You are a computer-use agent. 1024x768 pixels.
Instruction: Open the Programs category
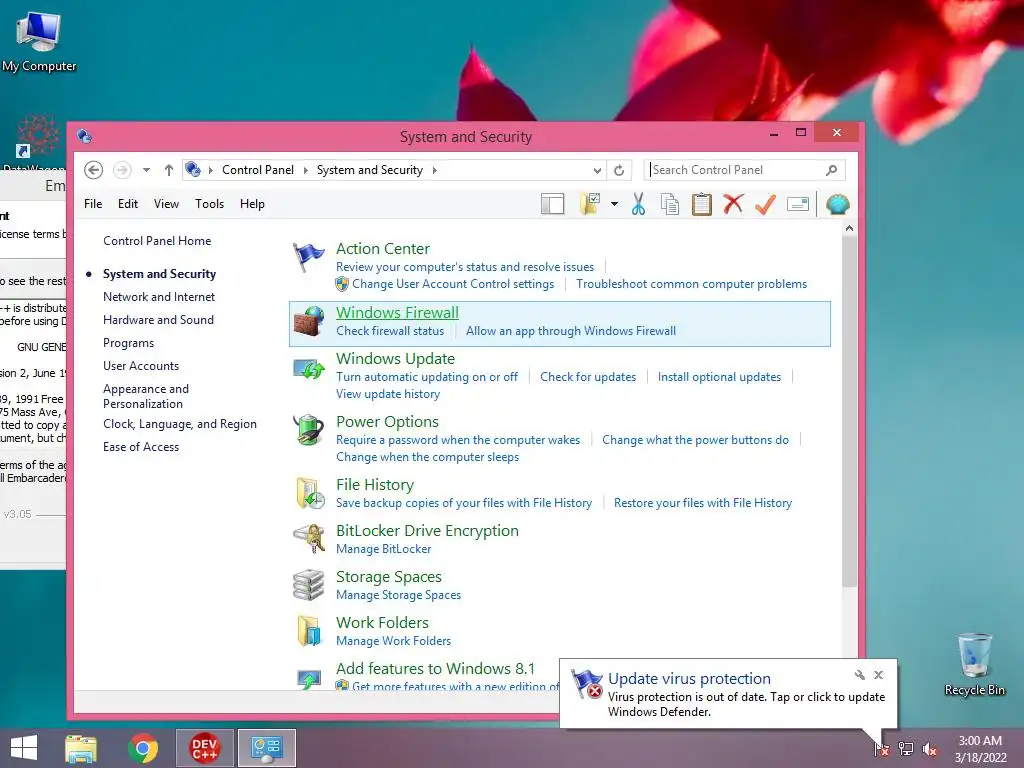pos(129,343)
